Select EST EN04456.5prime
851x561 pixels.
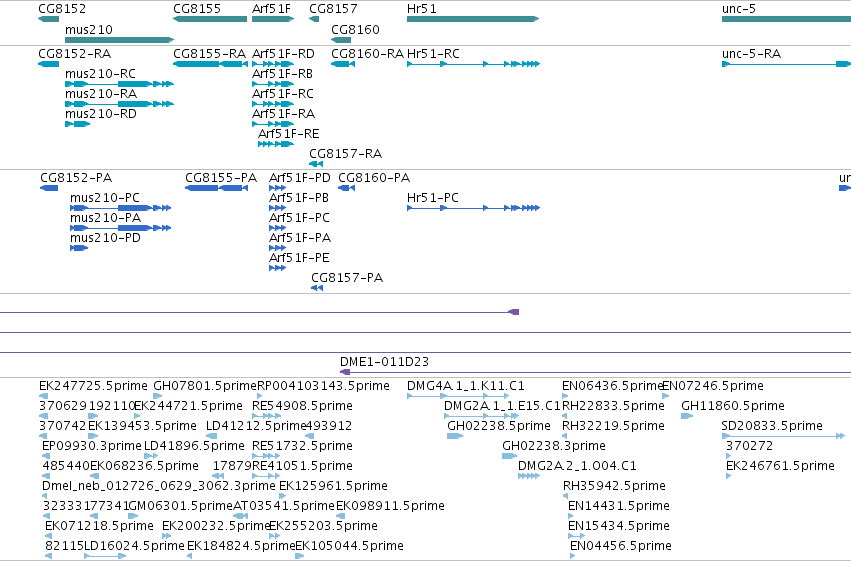[621, 546]
